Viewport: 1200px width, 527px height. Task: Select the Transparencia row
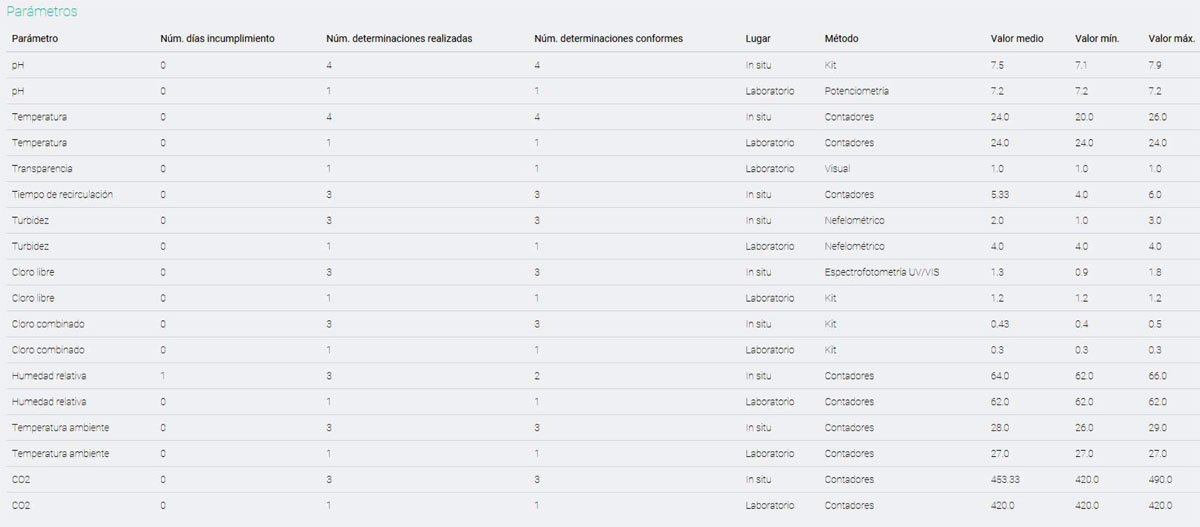coord(600,169)
